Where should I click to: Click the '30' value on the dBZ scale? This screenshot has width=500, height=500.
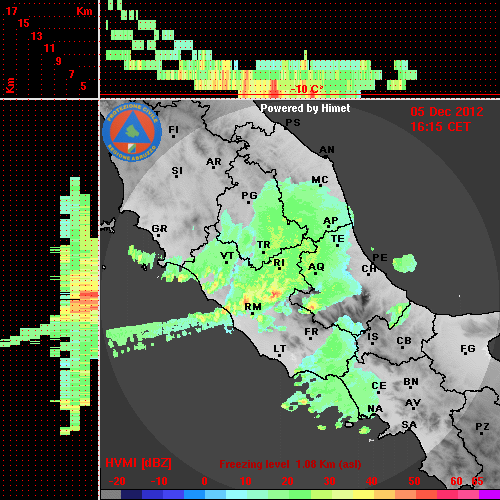pyautogui.click(x=329, y=481)
